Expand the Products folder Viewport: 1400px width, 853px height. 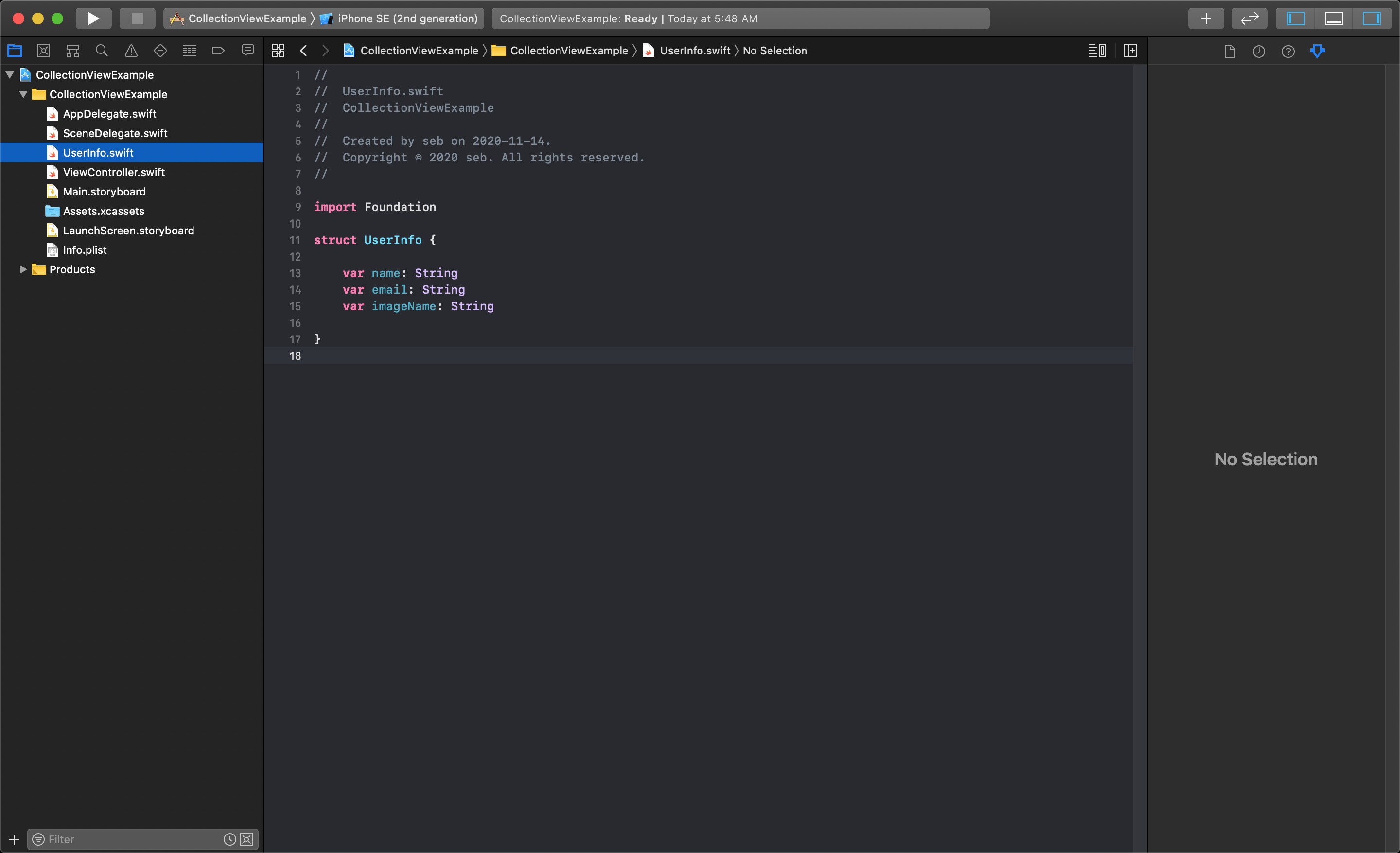tap(23, 269)
